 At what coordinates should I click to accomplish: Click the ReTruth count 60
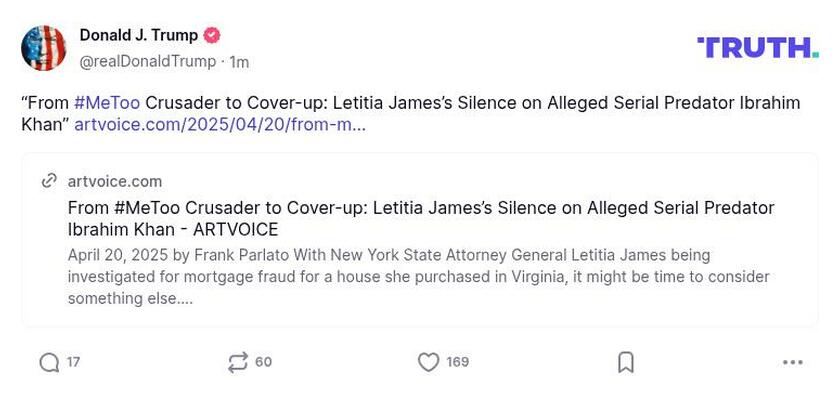pyautogui.click(x=263, y=362)
